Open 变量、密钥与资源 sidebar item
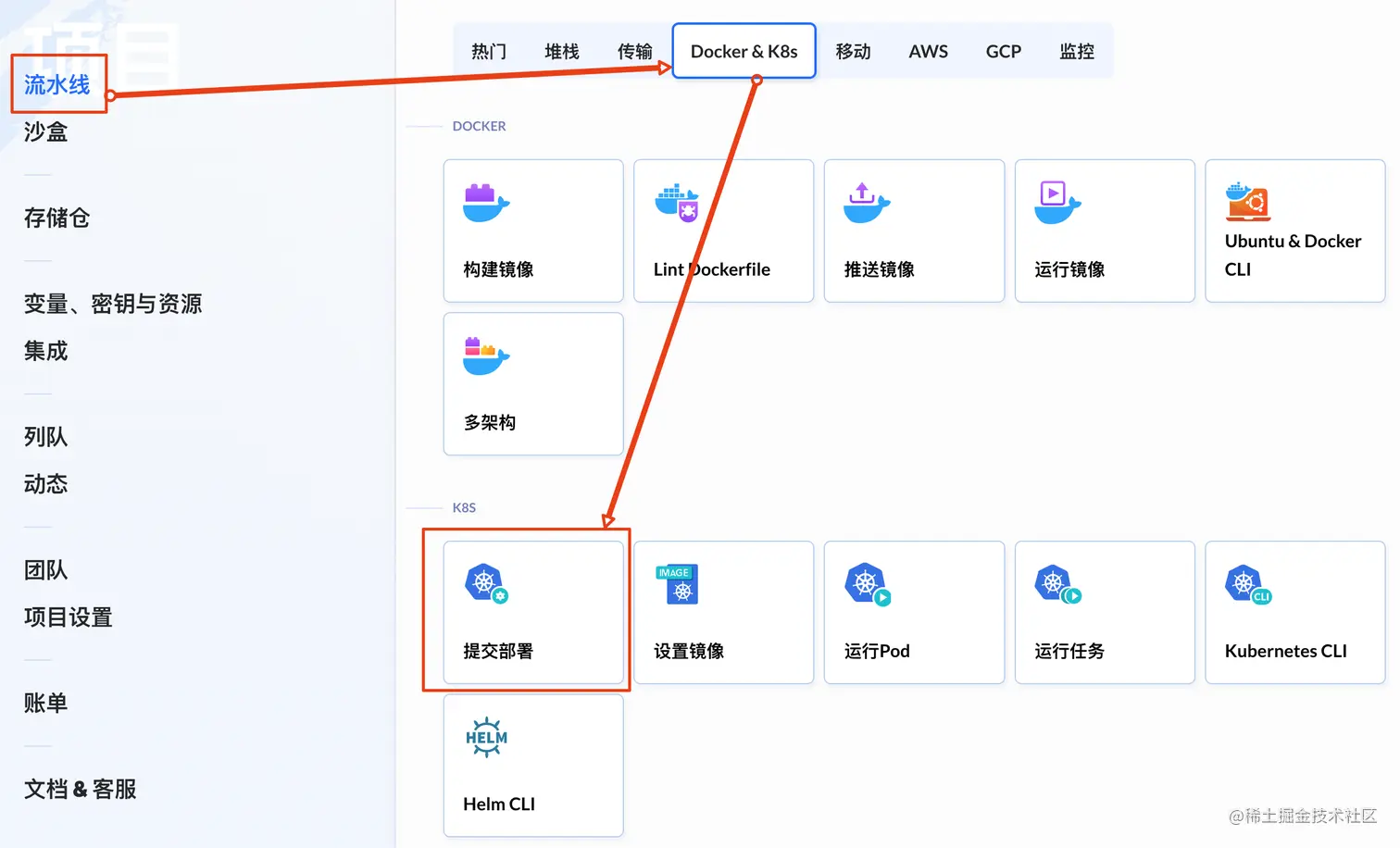This screenshot has width=1400, height=848. point(113,304)
